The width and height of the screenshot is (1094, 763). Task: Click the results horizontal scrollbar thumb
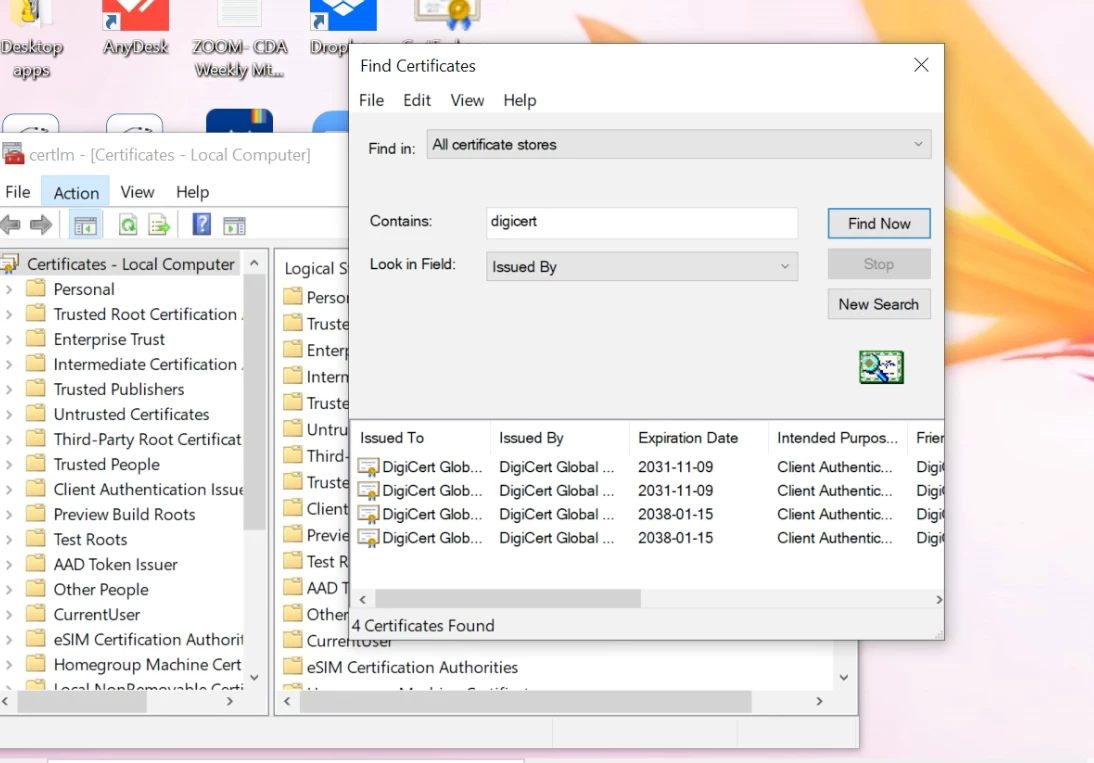(508, 599)
